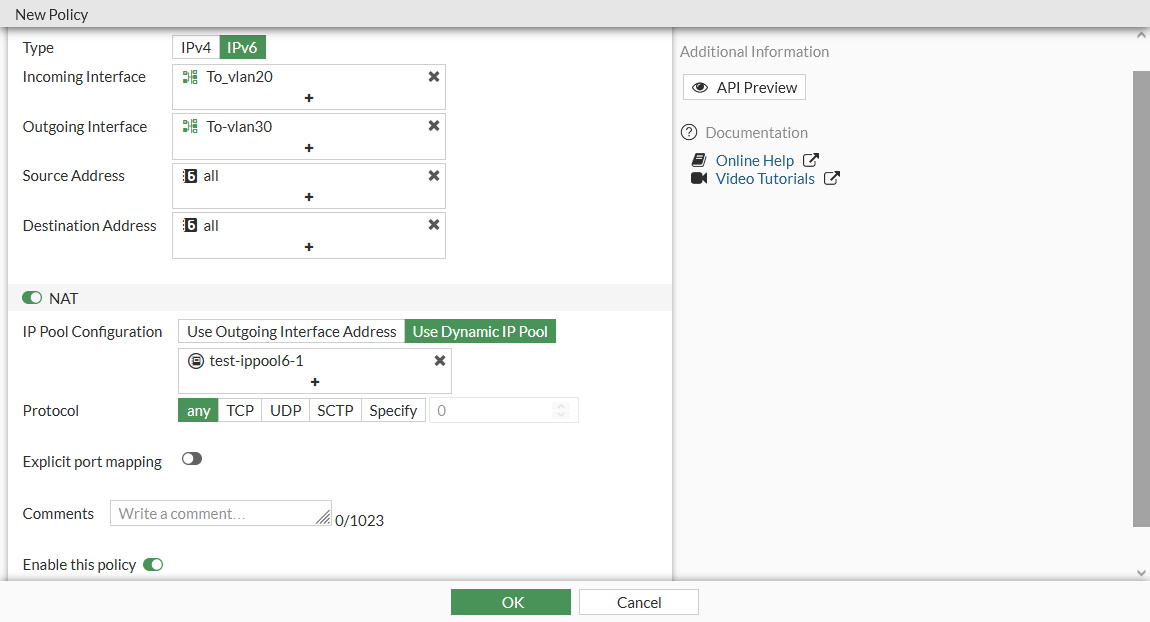
Task: Disable the NAT toggle
Action: (x=30, y=297)
